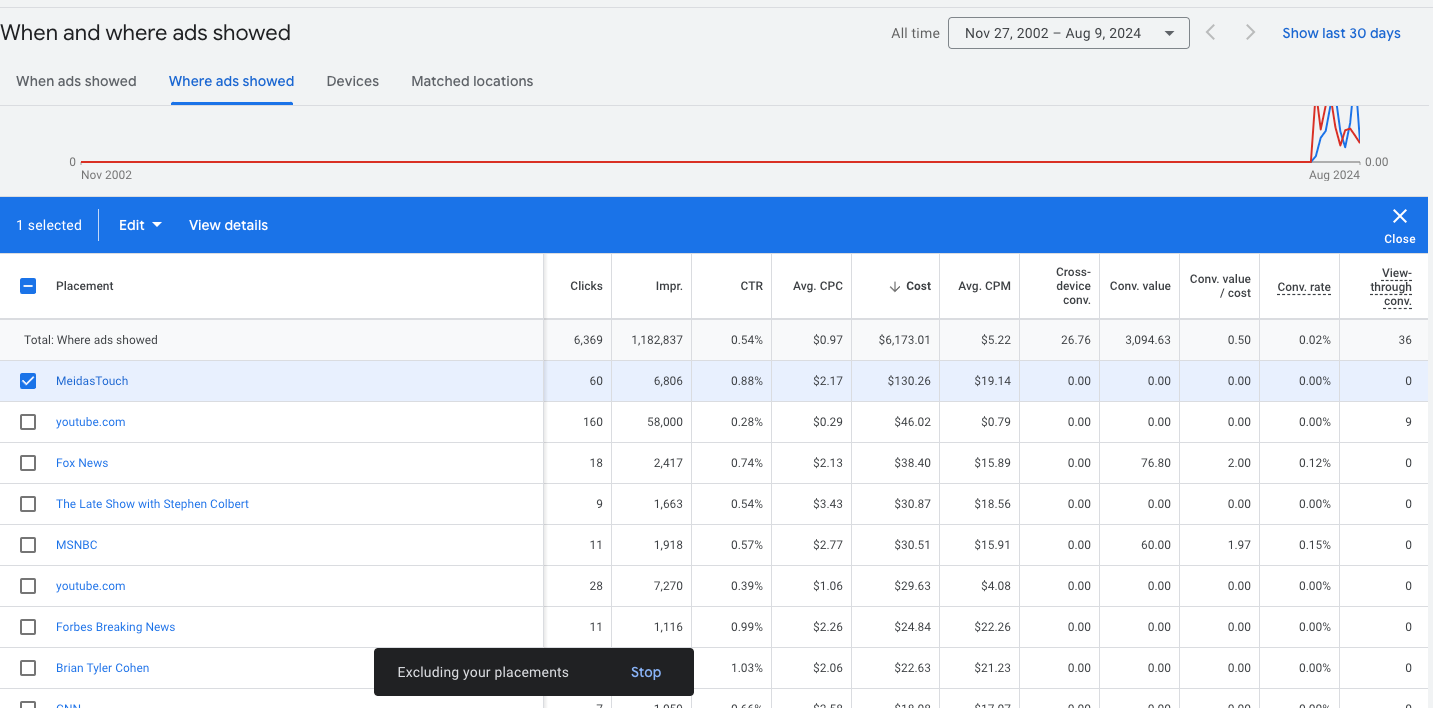This screenshot has width=1433, height=708.
Task: Sort by the Clicks column header
Action: pyautogui.click(x=586, y=286)
